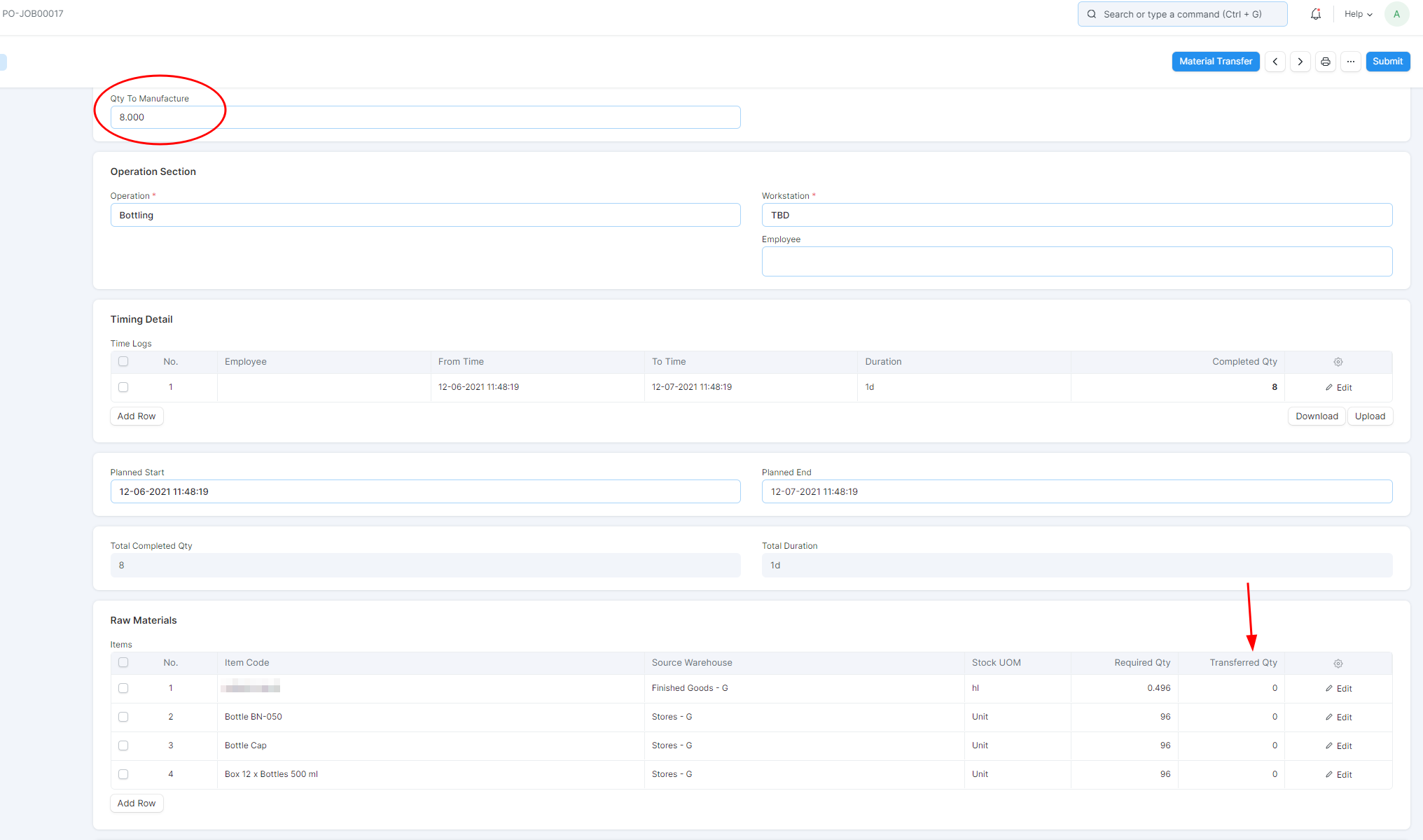Viewport: 1423px width, 840px height.
Task: Open the Operation Bottling link field
Action: (425, 215)
